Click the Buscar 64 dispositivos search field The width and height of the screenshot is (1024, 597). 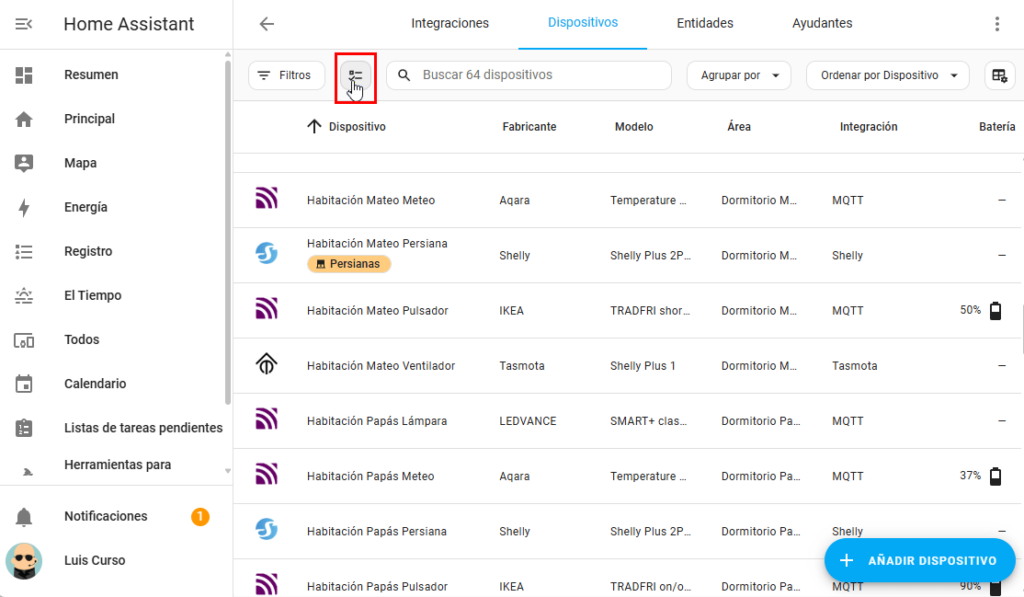pos(540,76)
